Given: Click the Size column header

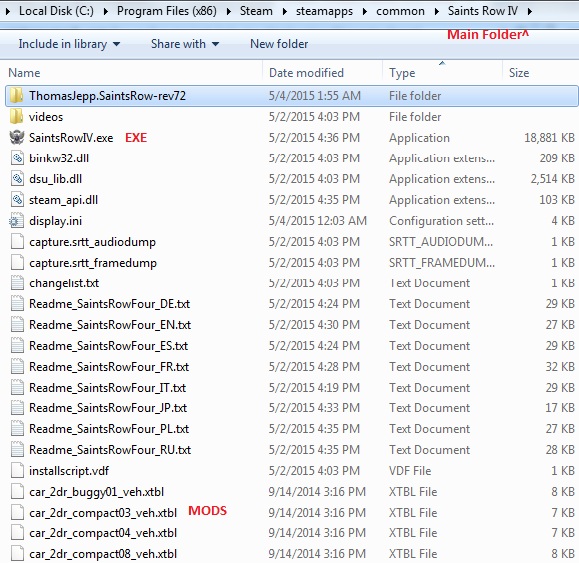Looking at the screenshot, I should [540, 73].
